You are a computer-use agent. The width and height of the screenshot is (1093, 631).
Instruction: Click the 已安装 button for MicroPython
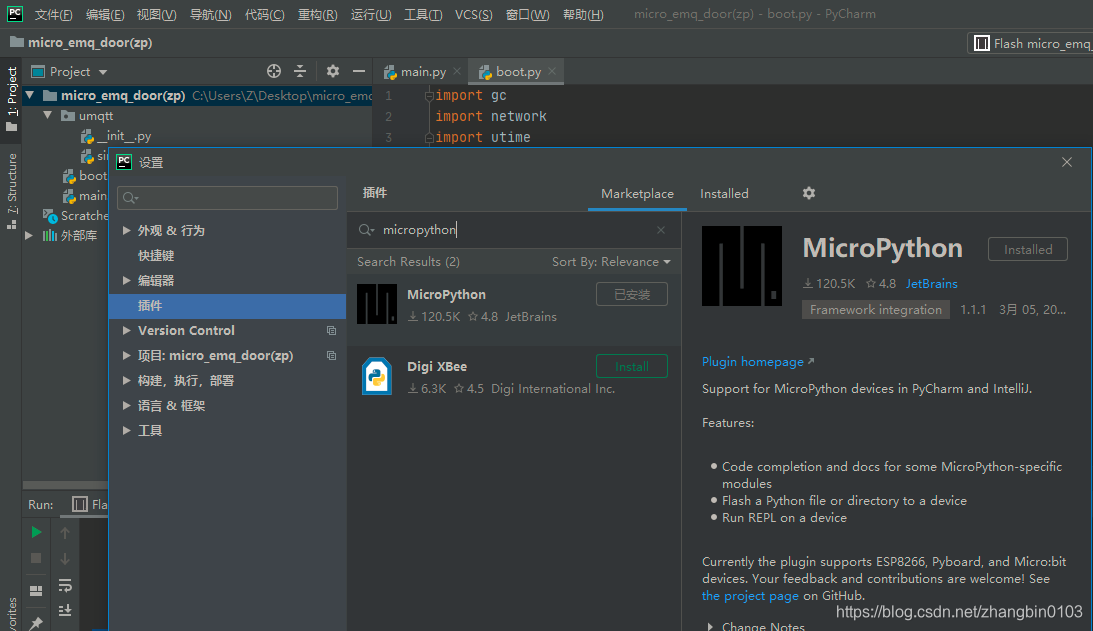click(x=632, y=294)
